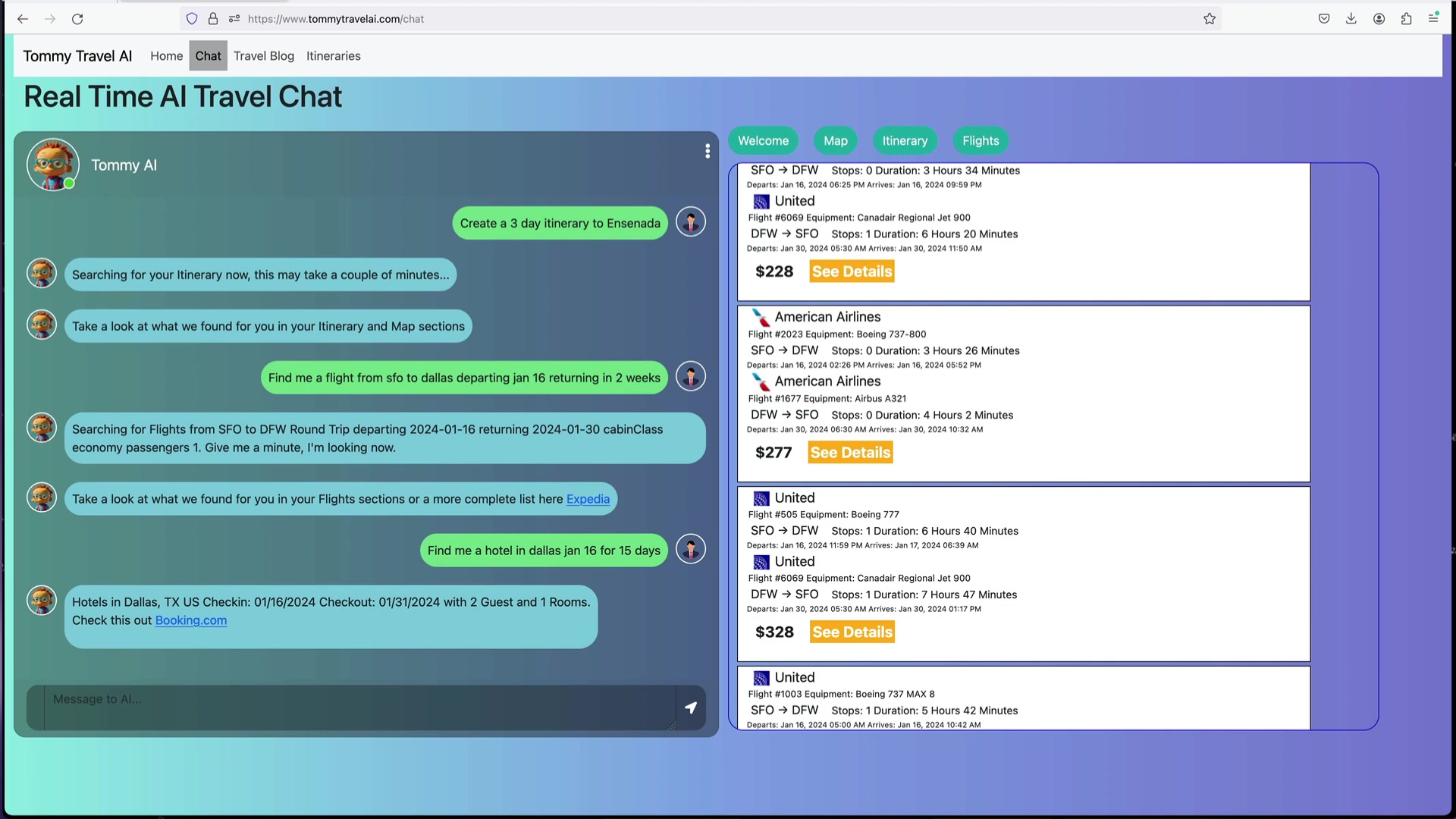Viewport: 1456px width, 819px height.
Task: Click user avatar beside the SFO flight request
Action: [x=691, y=376]
